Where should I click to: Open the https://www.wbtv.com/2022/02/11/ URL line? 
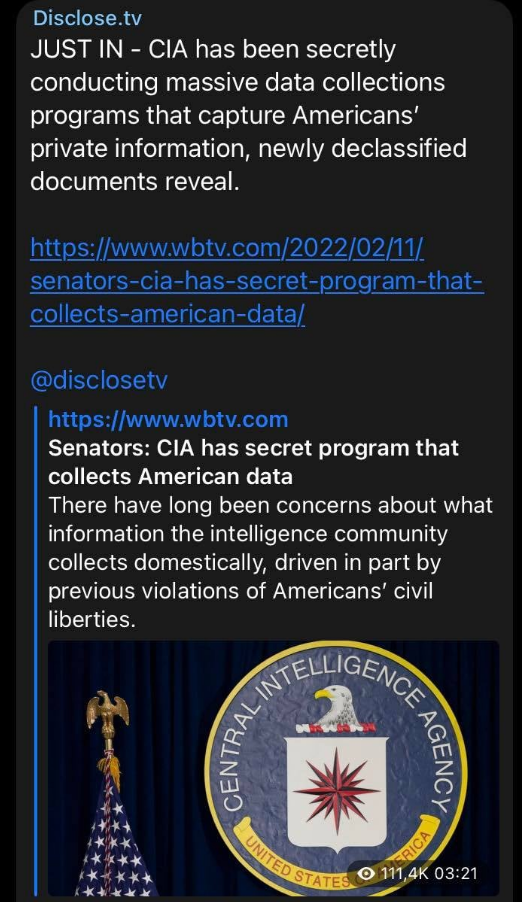(227, 249)
